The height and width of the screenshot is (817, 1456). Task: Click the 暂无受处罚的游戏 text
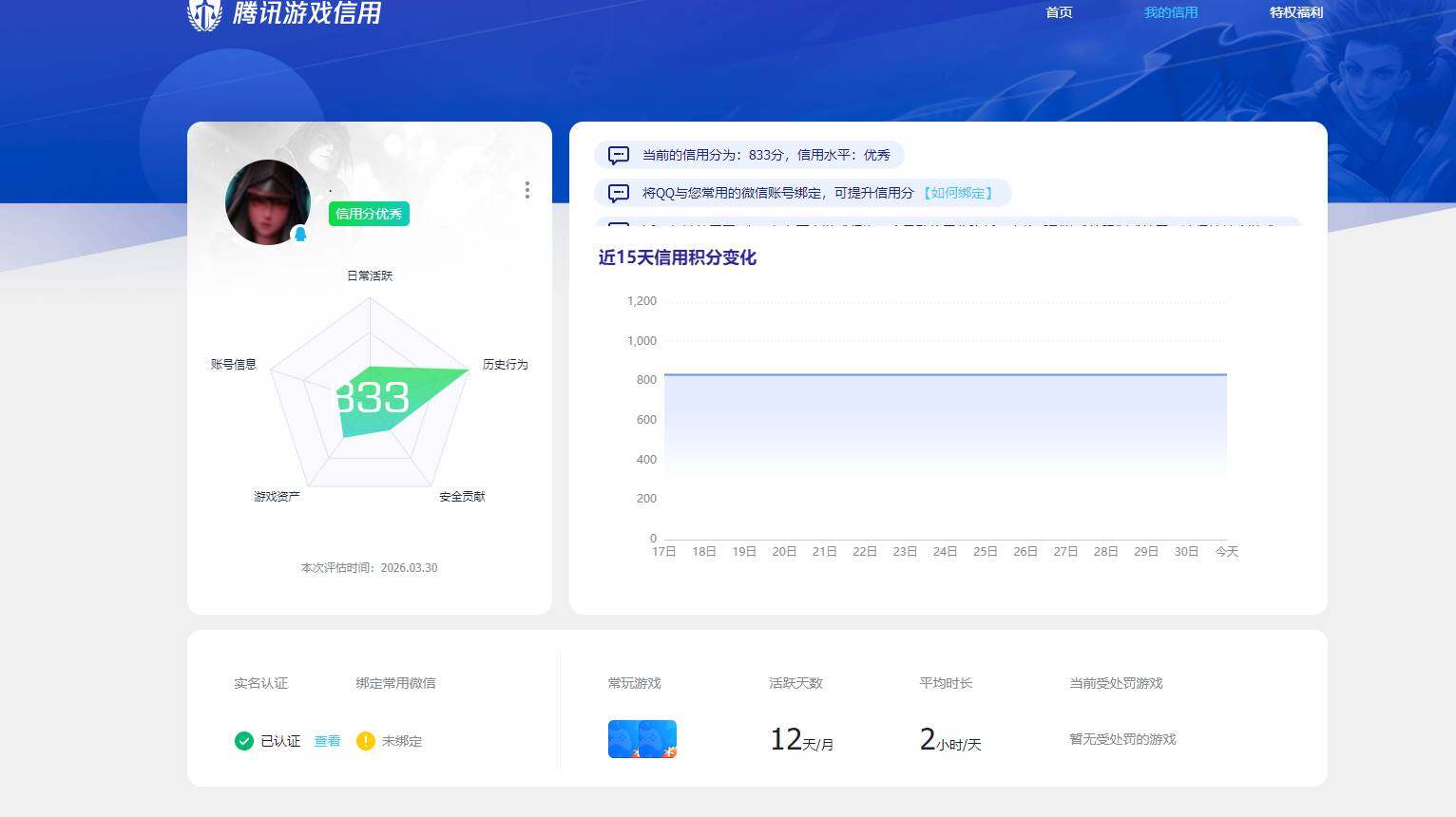[1123, 739]
